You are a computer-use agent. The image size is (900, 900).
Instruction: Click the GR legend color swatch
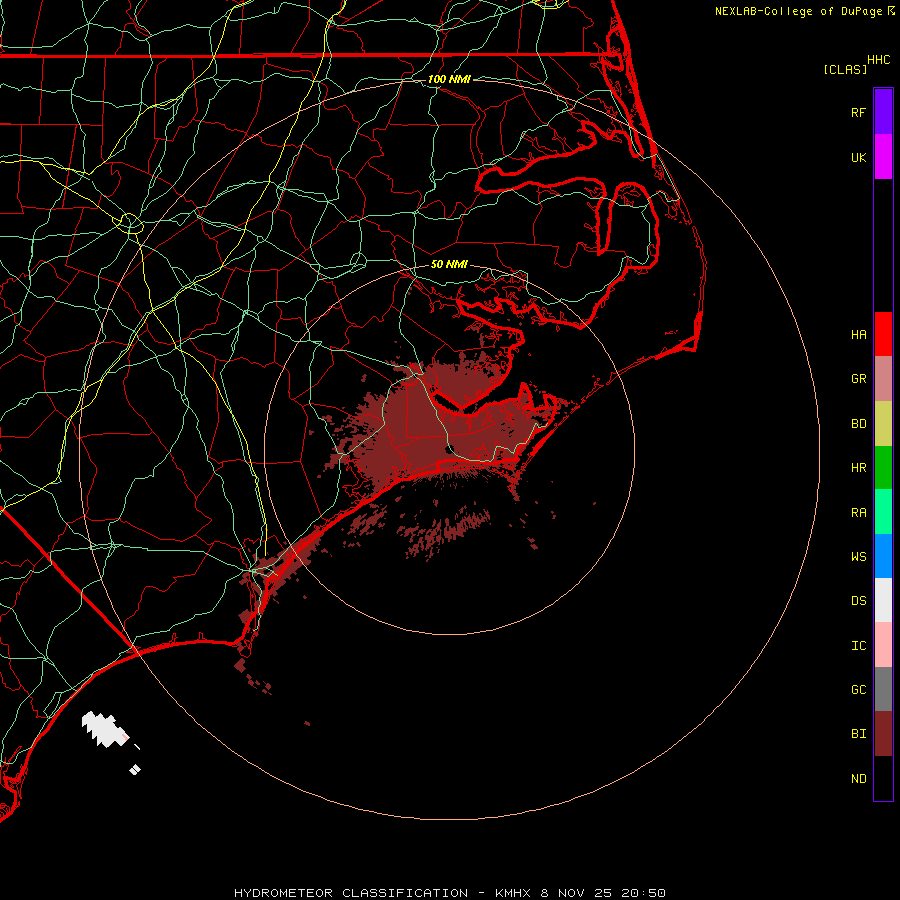tap(883, 379)
